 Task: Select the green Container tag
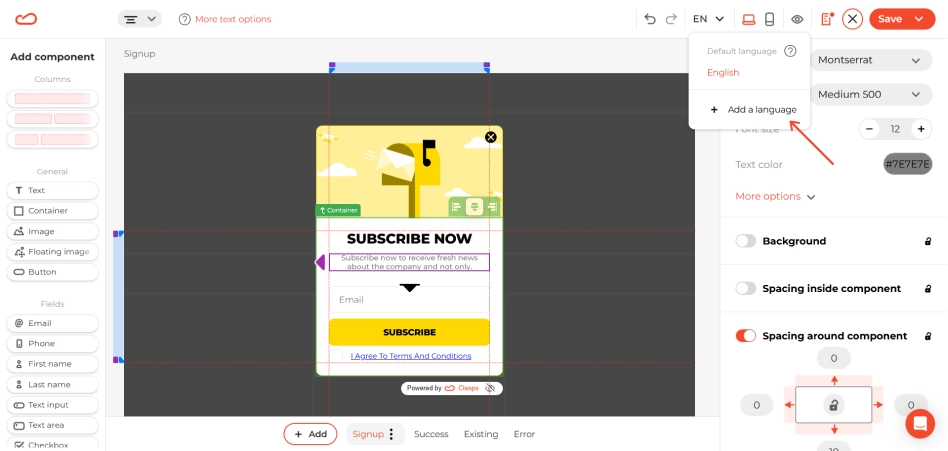338,210
